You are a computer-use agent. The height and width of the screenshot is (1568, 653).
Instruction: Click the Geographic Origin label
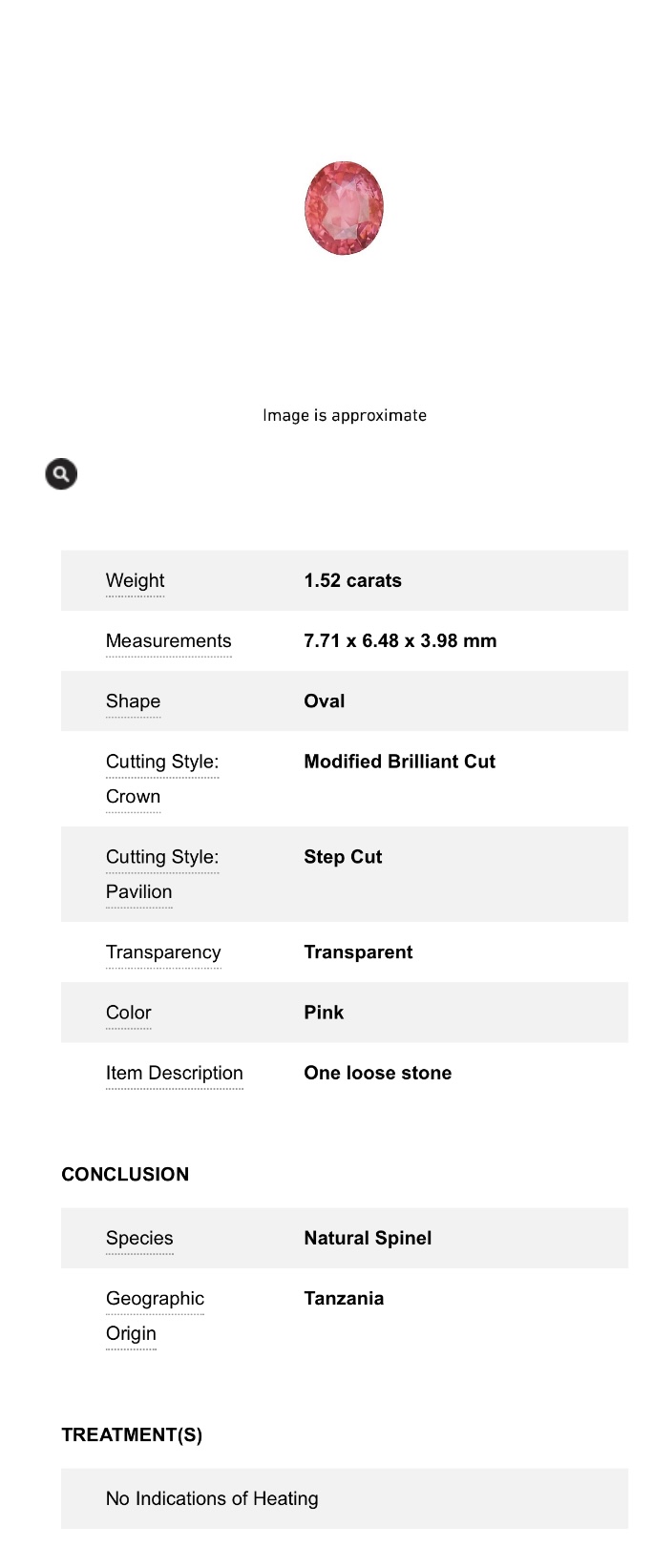coord(155,1315)
